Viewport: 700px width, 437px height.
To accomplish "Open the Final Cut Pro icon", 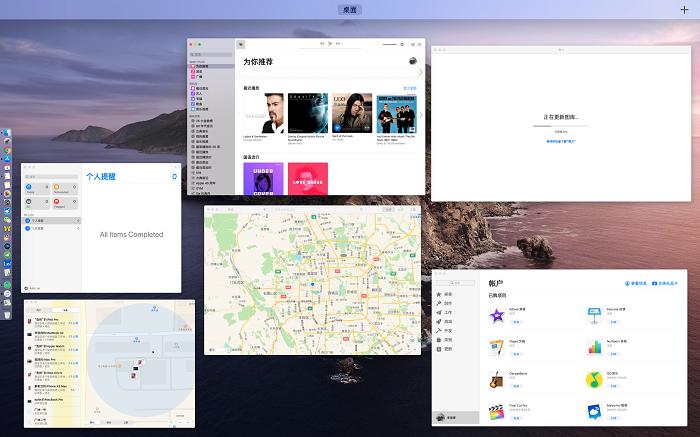I will pos(496,413).
